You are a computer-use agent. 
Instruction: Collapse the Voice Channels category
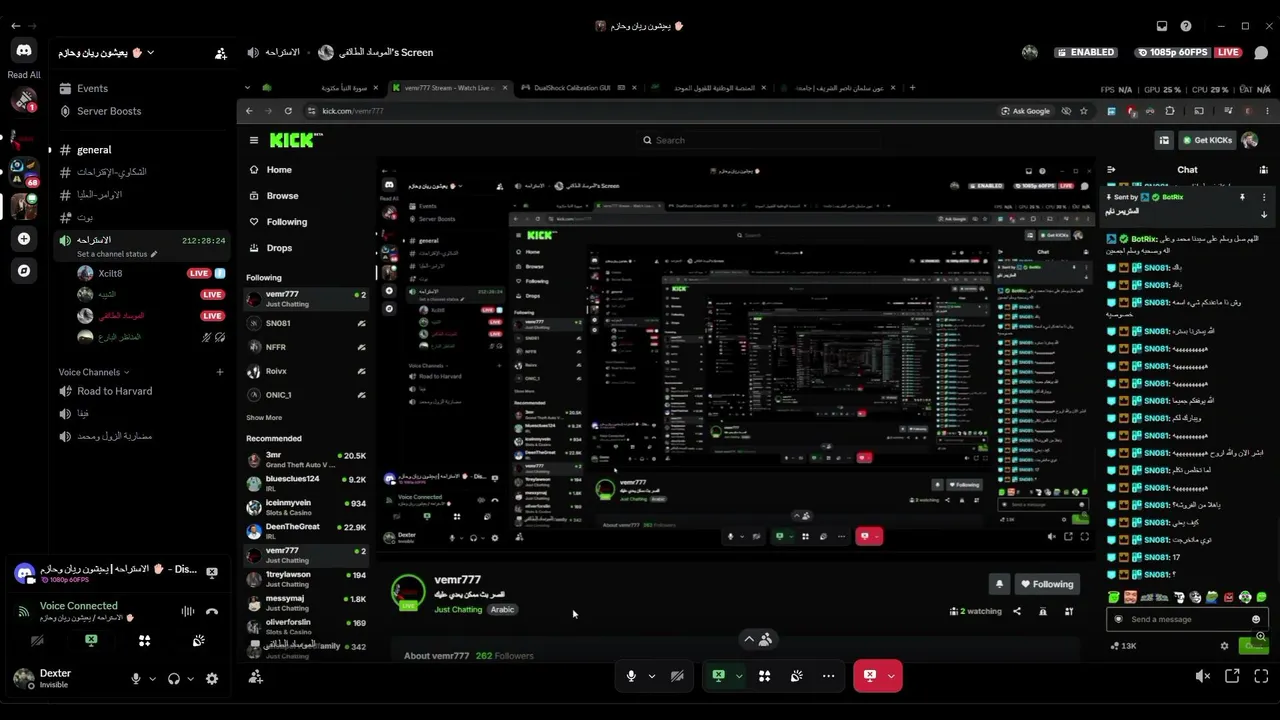[94, 372]
